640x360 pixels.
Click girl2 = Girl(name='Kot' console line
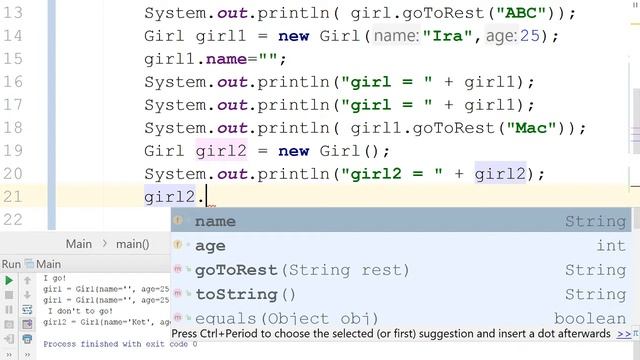(x=107, y=322)
